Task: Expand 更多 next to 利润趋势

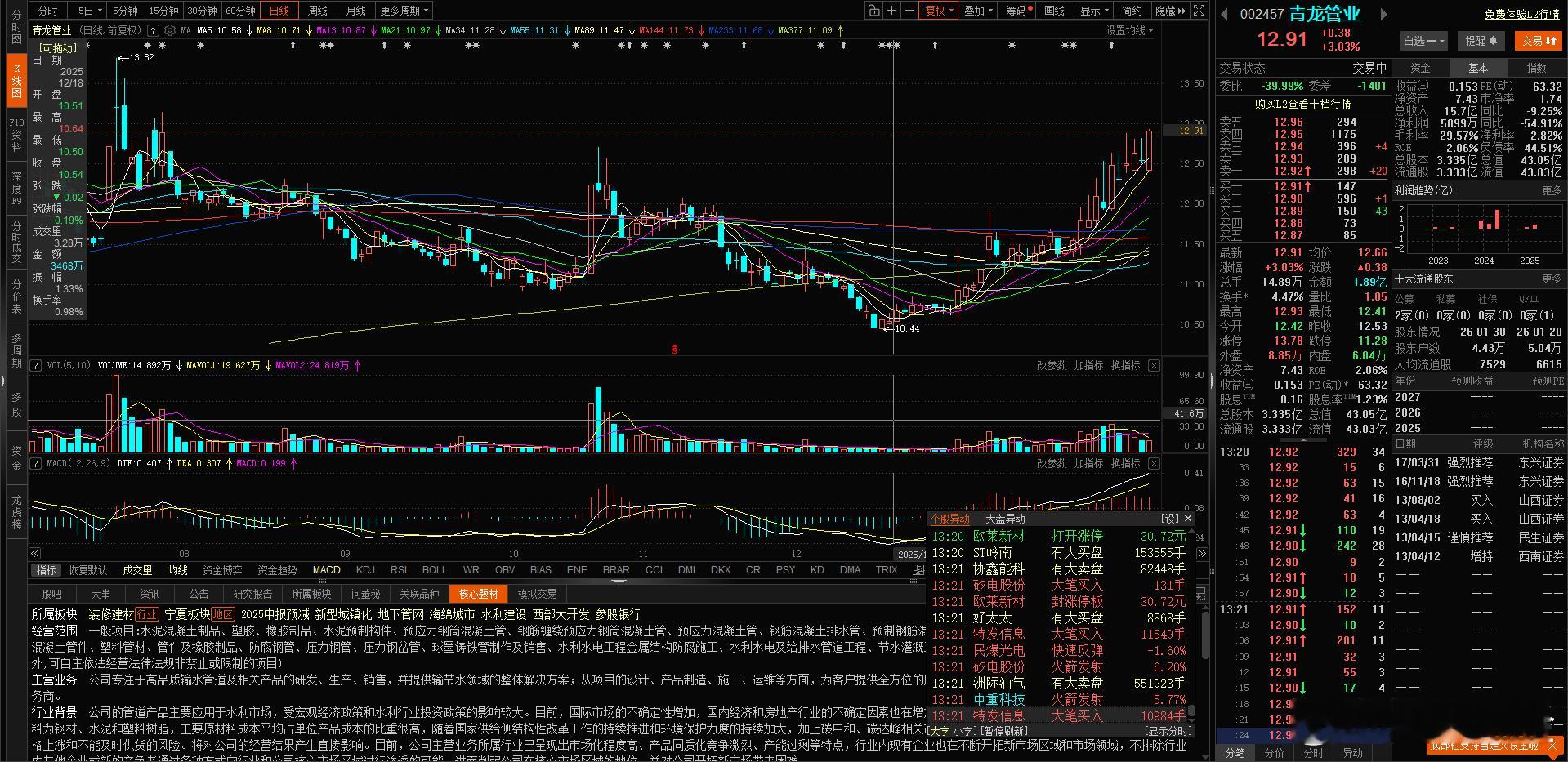Action: click(x=1552, y=190)
